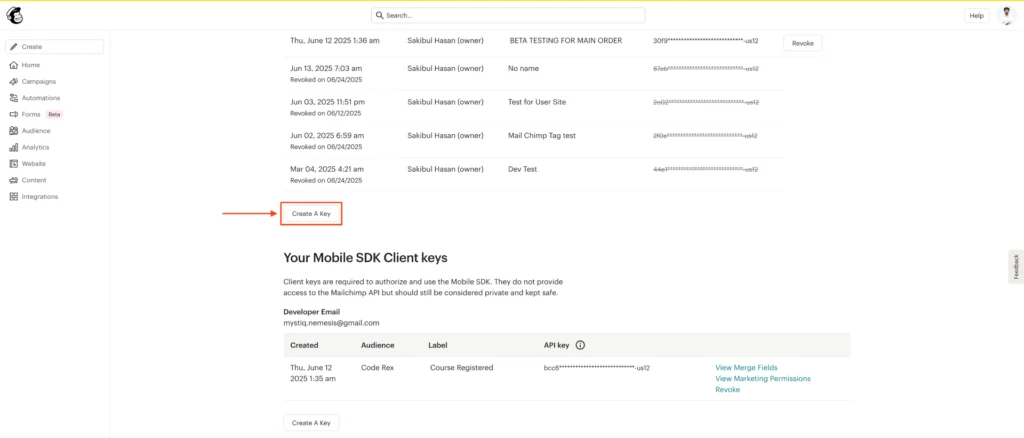Click Create A Key under Mobile SDK keys
1024x438 pixels.
(311, 423)
